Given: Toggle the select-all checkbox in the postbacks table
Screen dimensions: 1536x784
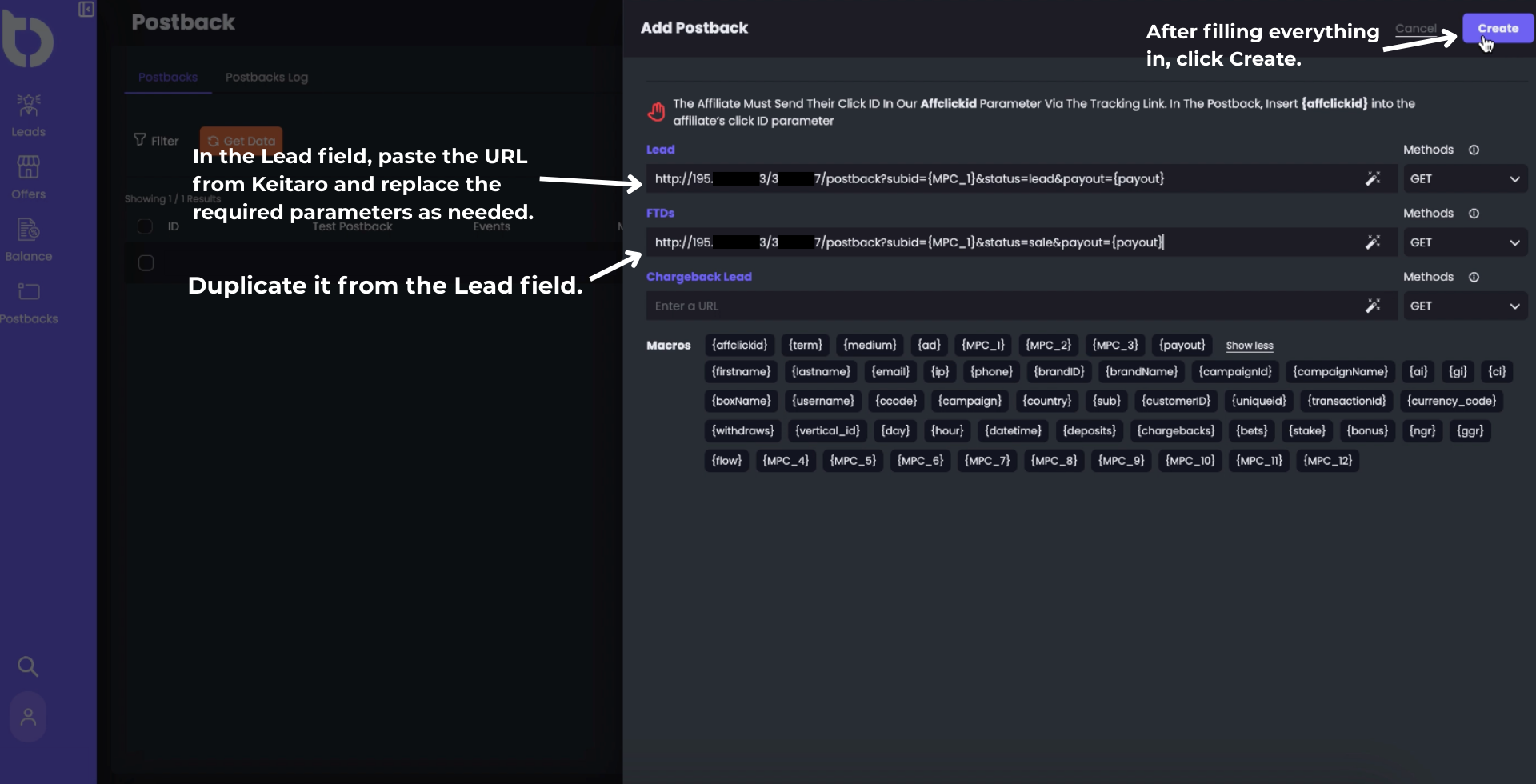Looking at the screenshot, I should pos(145,226).
